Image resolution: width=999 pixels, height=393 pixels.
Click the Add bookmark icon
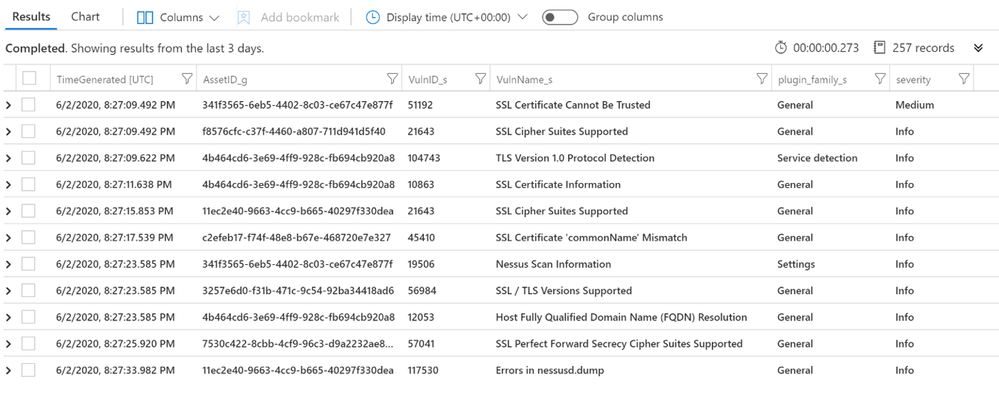pos(243,18)
